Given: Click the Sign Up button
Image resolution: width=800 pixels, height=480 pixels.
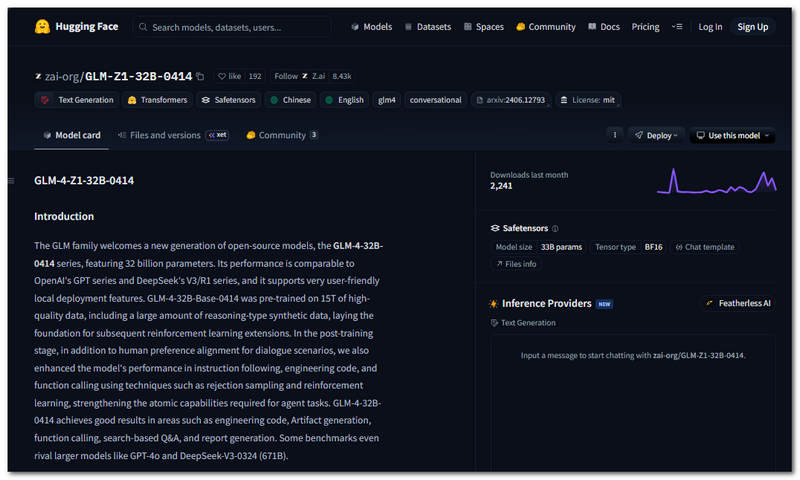Looking at the screenshot, I should coord(752,27).
